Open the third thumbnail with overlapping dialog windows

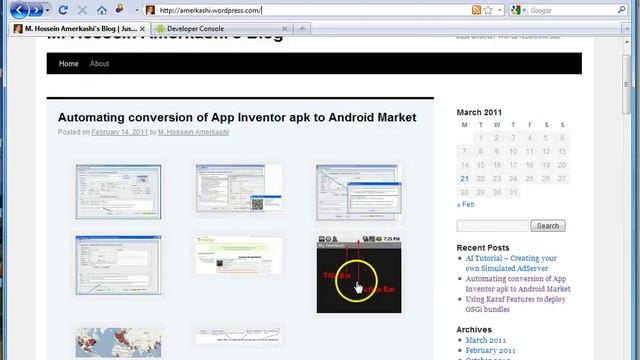359,192
